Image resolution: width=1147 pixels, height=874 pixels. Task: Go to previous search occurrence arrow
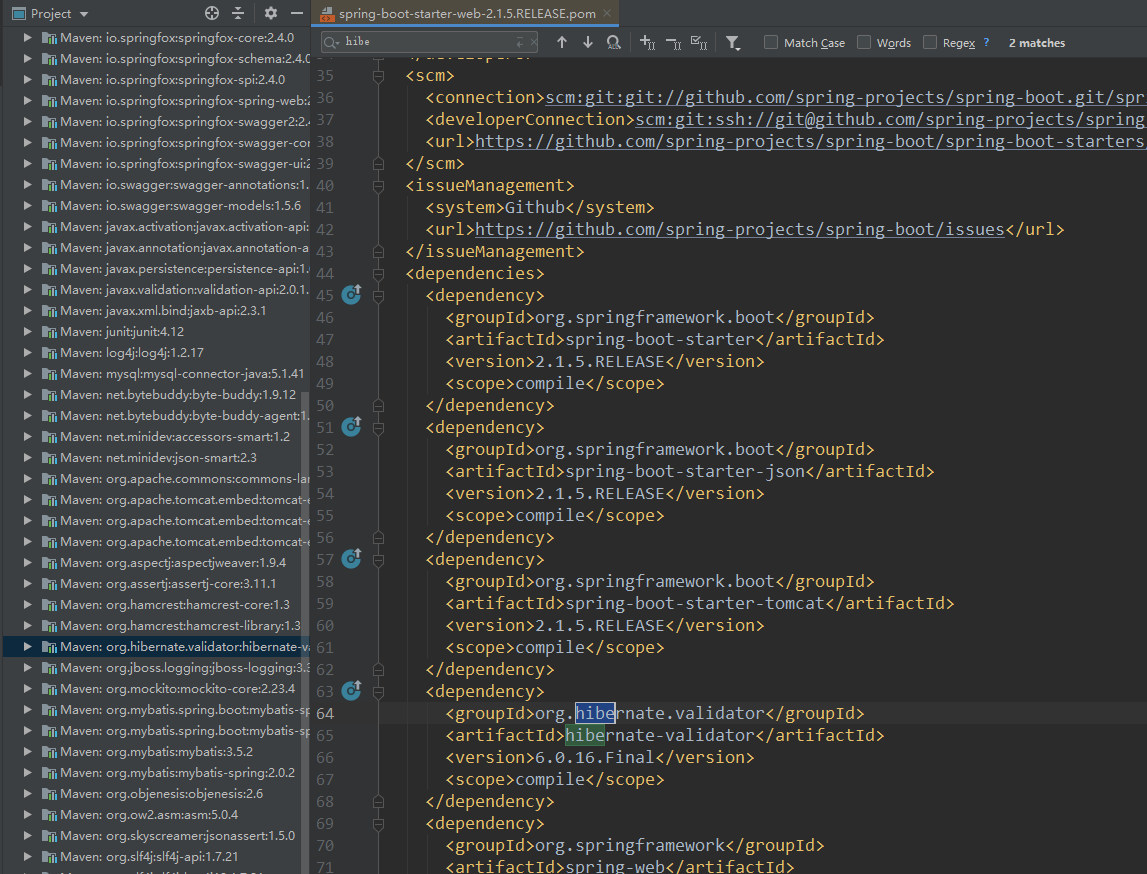point(562,42)
